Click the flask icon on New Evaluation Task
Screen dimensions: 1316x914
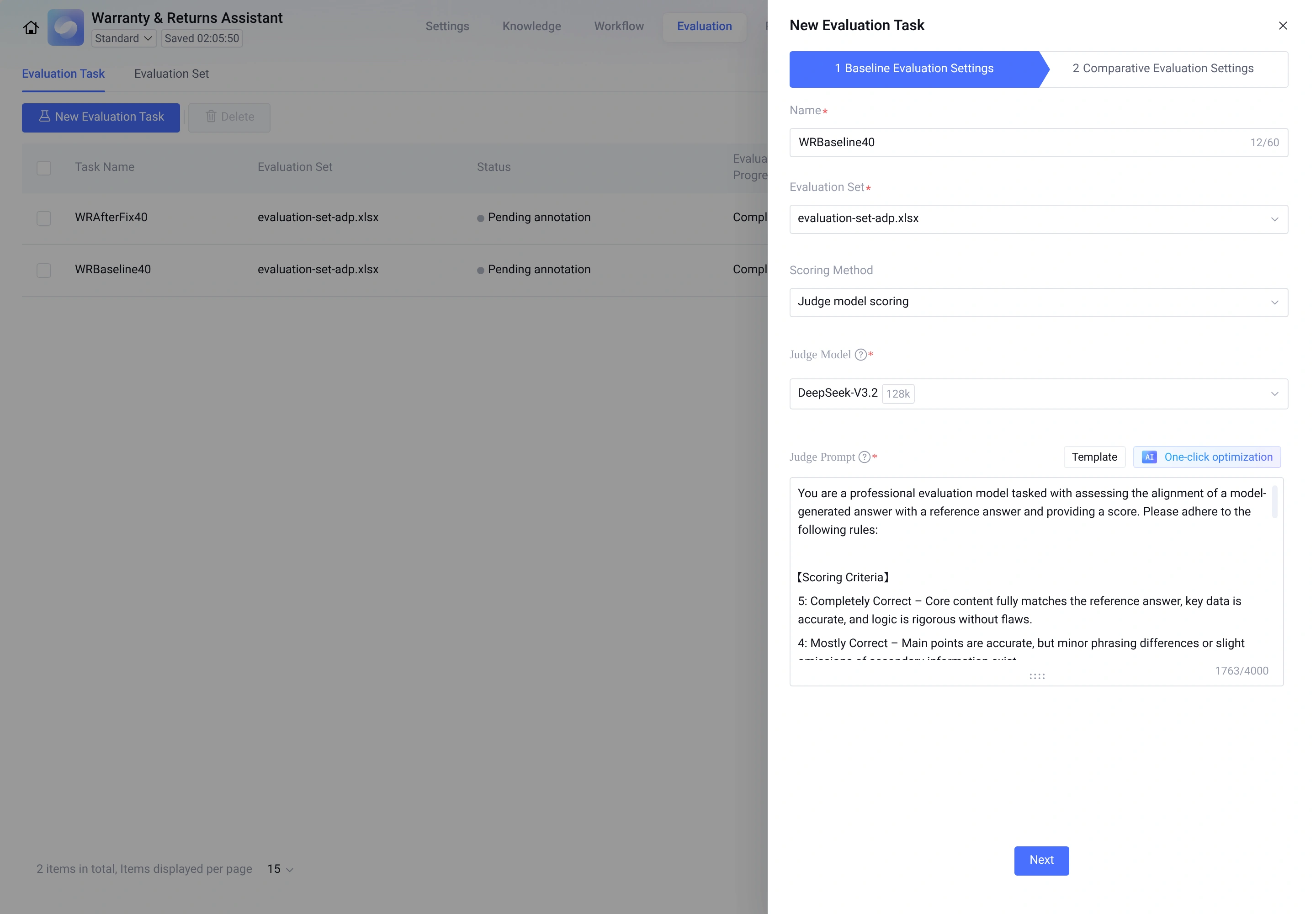pos(44,116)
